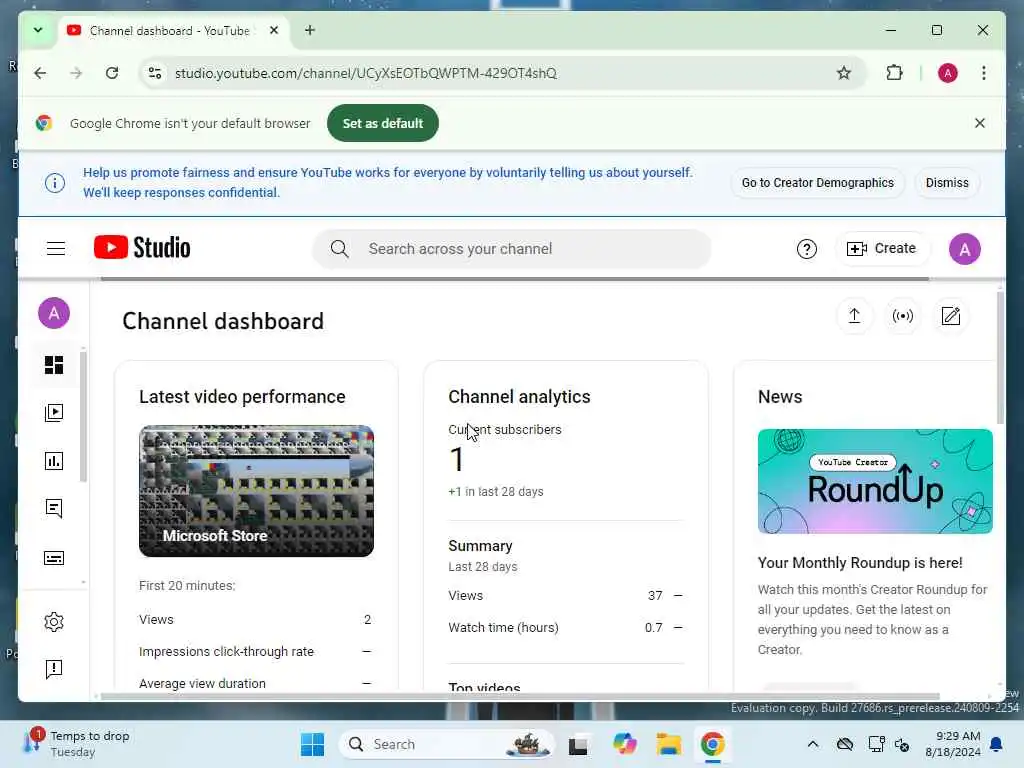Open a new browser tab

pyautogui.click(x=310, y=30)
